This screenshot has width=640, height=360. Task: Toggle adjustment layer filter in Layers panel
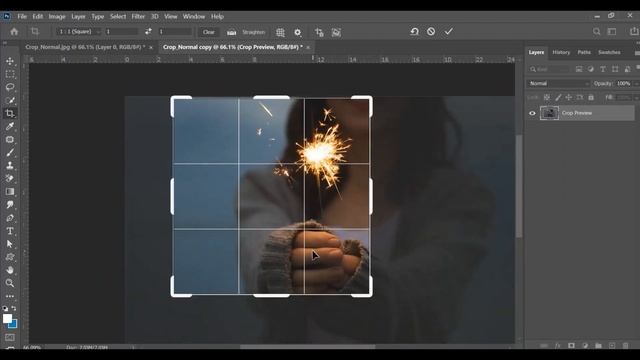coord(591,69)
